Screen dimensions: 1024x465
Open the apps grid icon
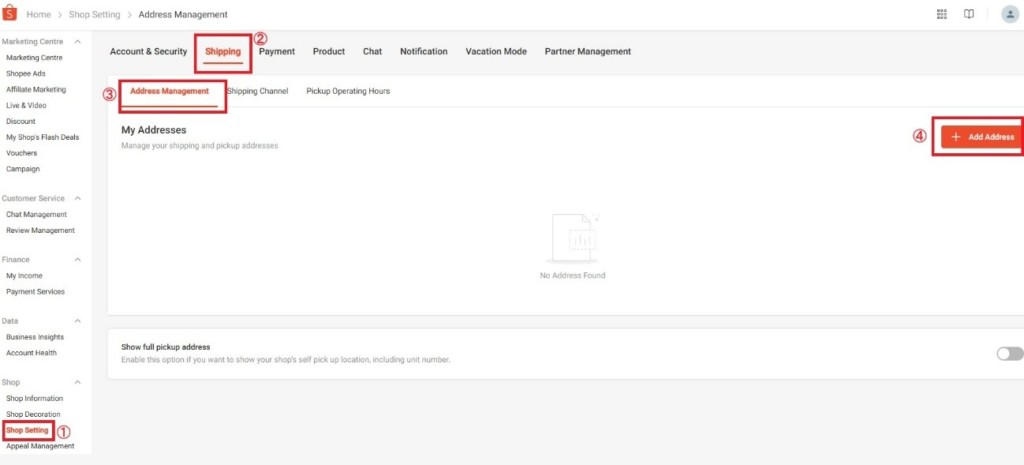[x=941, y=14]
